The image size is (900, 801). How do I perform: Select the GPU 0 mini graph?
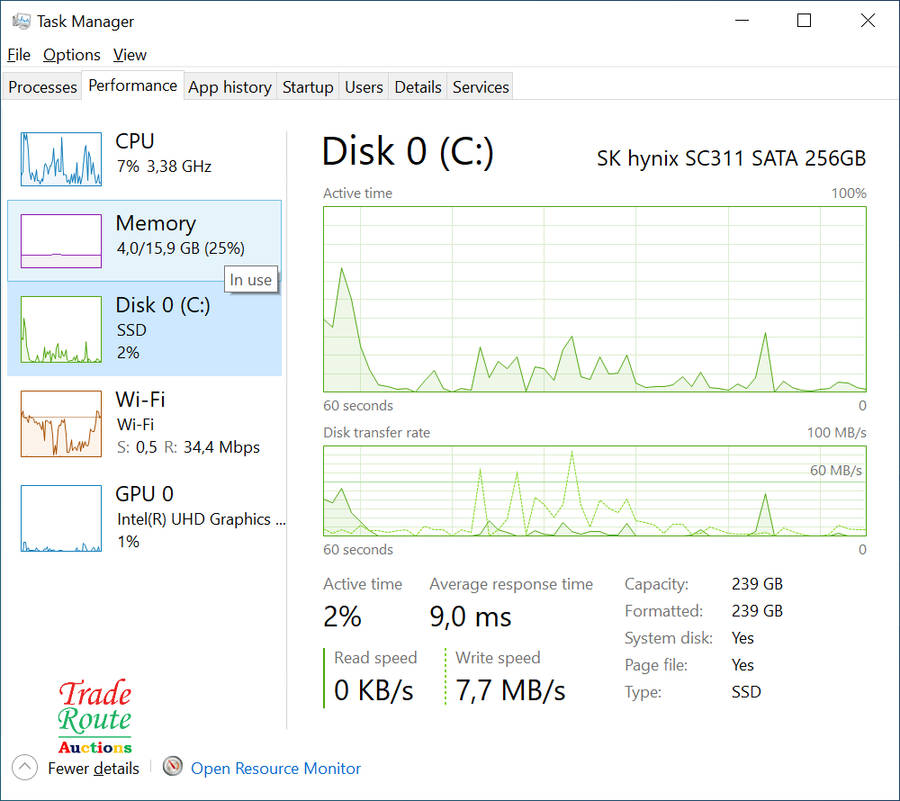[x=61, y=518]
